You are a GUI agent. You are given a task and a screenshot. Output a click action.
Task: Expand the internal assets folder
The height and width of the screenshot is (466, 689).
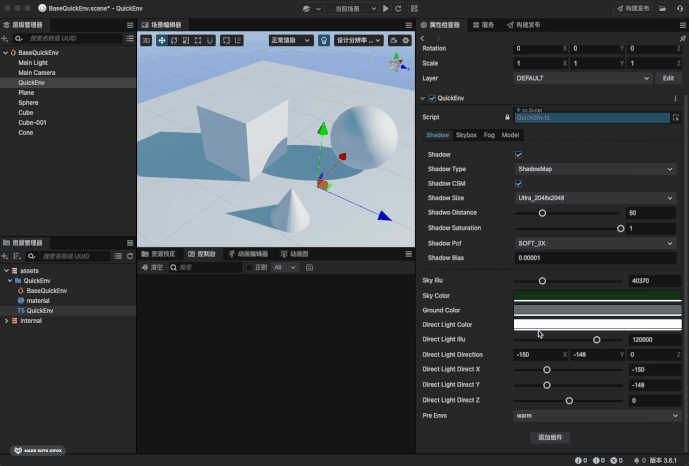coord(6,321)
